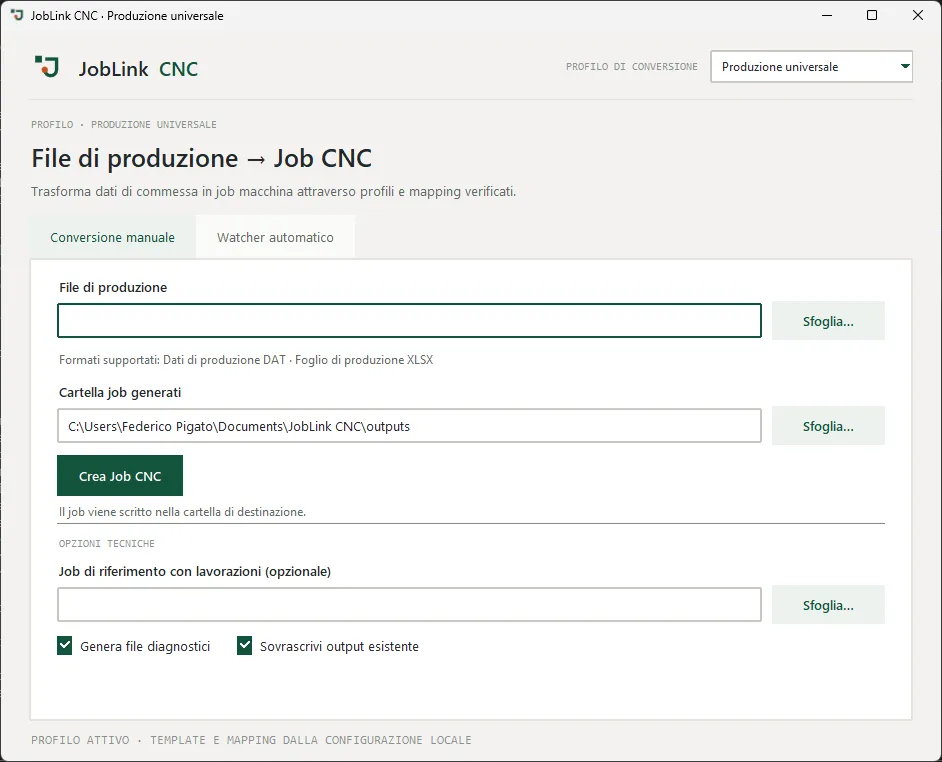
Task: Maximize the JobLink CNC window
Action: [x=872, y=15]
